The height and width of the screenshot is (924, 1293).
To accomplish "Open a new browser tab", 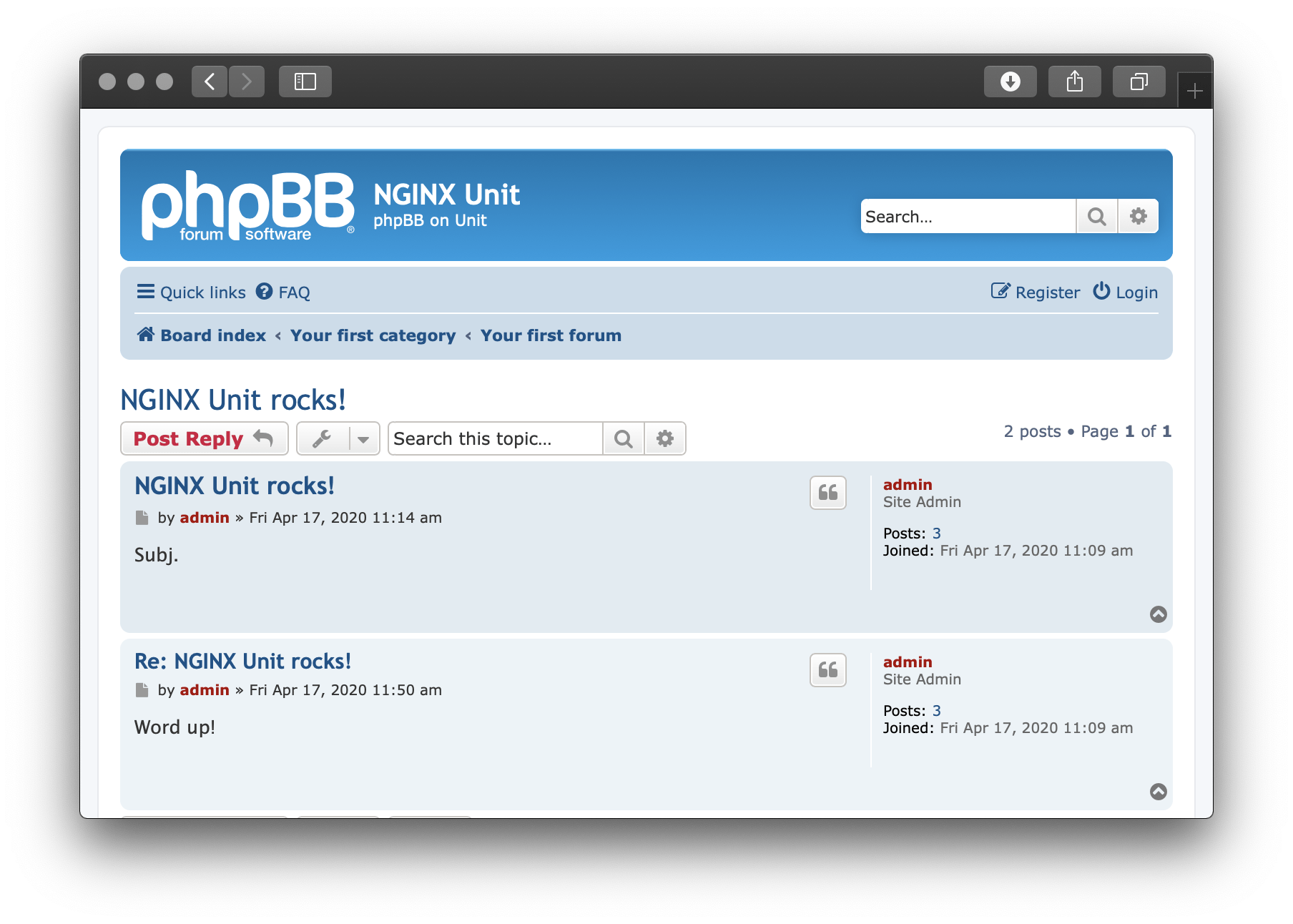I will 1195,91.
